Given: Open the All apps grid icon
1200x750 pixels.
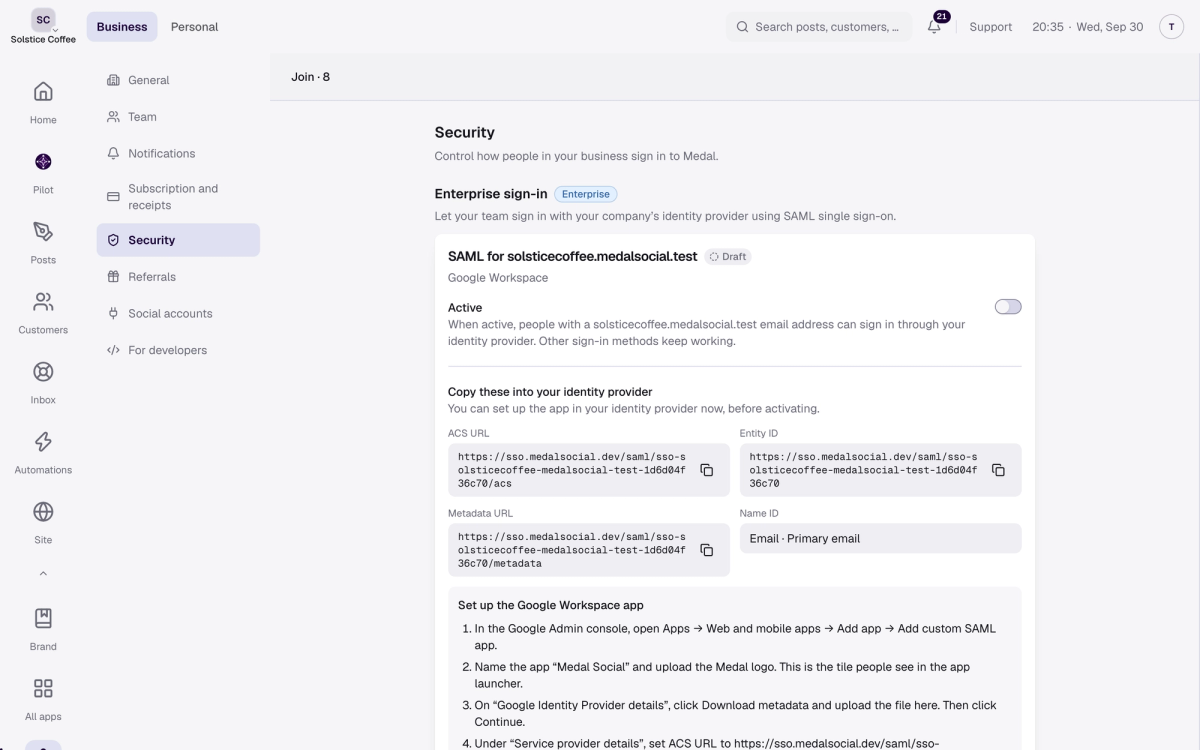Looking at the screenshot, I should tap(43, 688).
